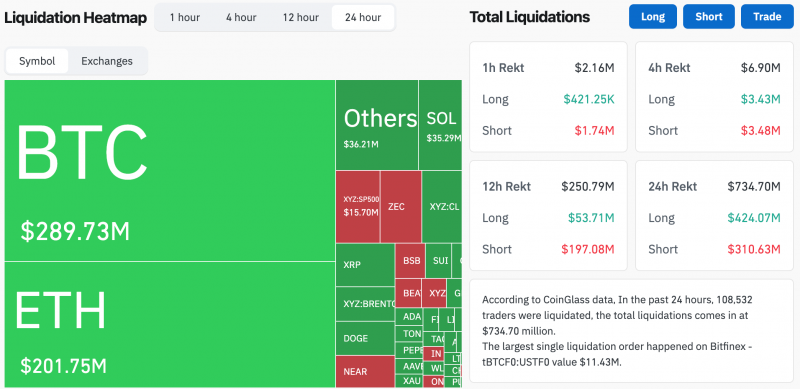Screen dimensions: 800x389
Task: Select the BTC heatmap tile
Action: click(x=169, y=171)
